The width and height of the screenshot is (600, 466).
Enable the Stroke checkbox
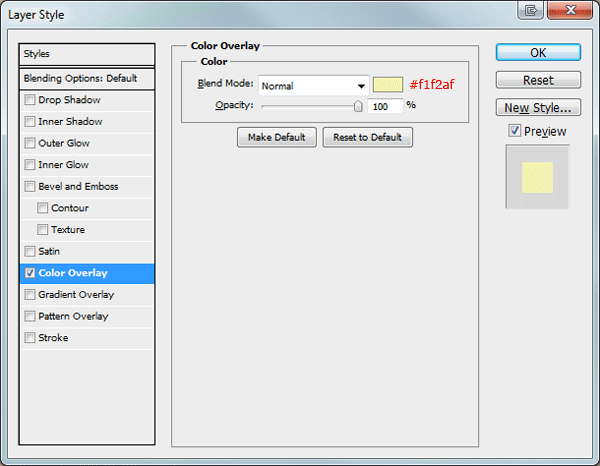coord(29,338)
